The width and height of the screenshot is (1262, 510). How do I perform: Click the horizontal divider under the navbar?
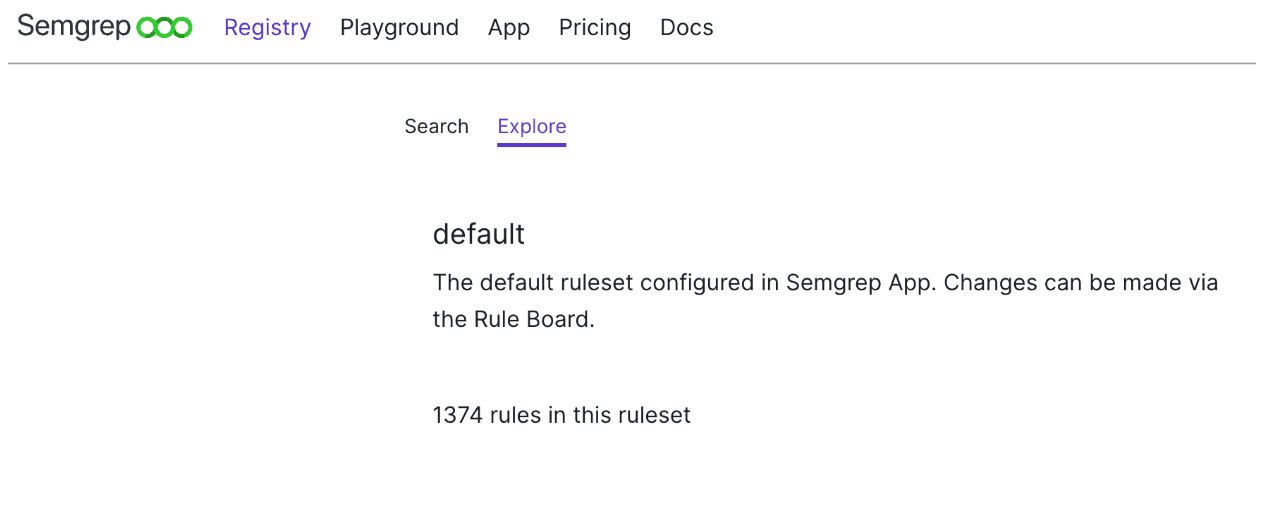[x=631, y=64]
